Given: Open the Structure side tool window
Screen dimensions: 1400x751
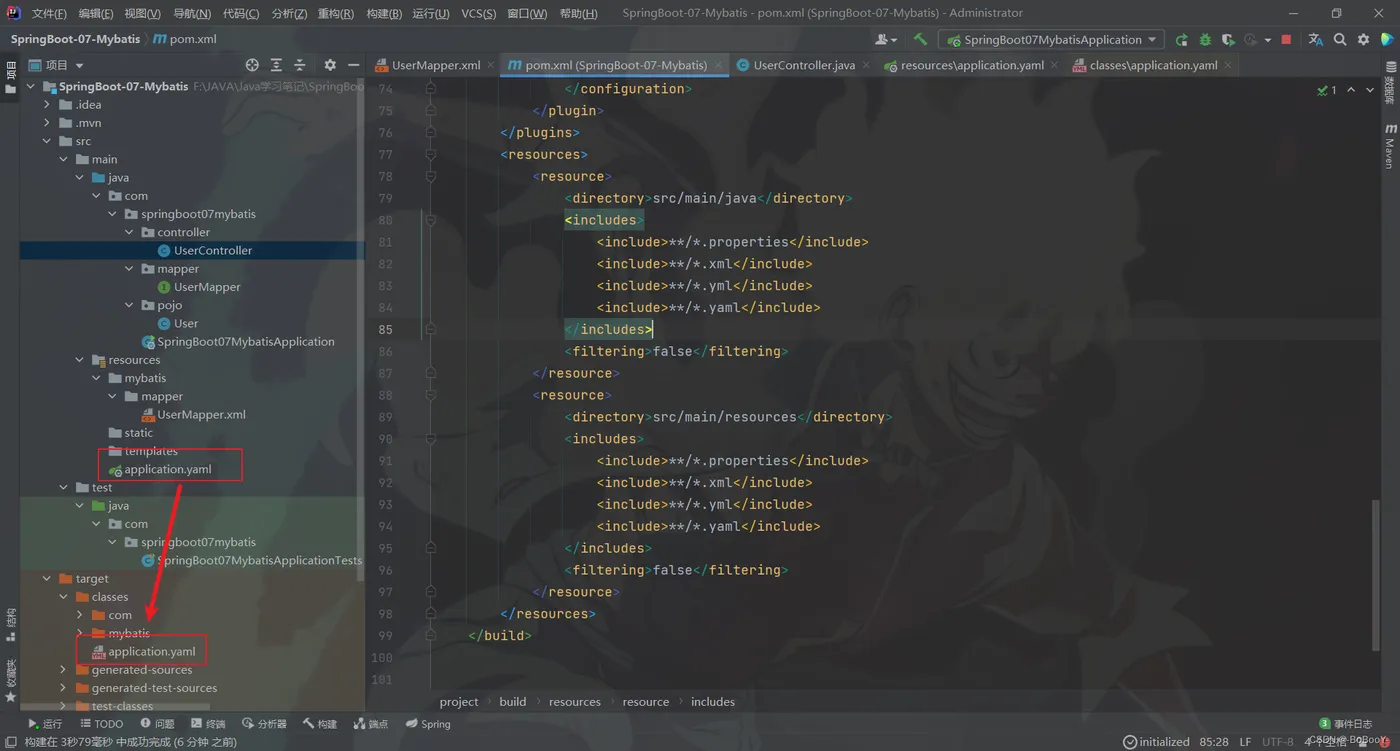Looking at the screenshot, I should 11,625.
